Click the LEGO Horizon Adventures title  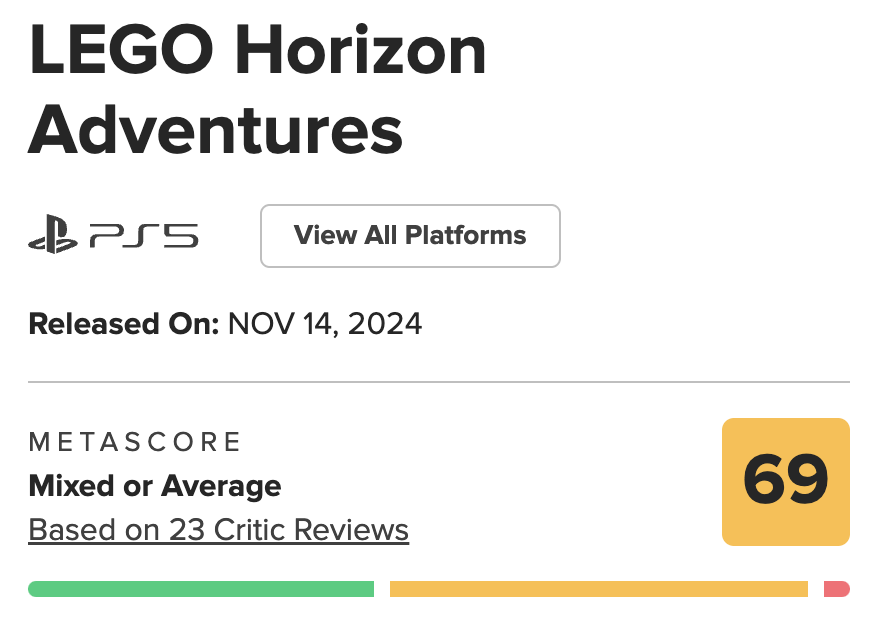click(x=258, y=91)
